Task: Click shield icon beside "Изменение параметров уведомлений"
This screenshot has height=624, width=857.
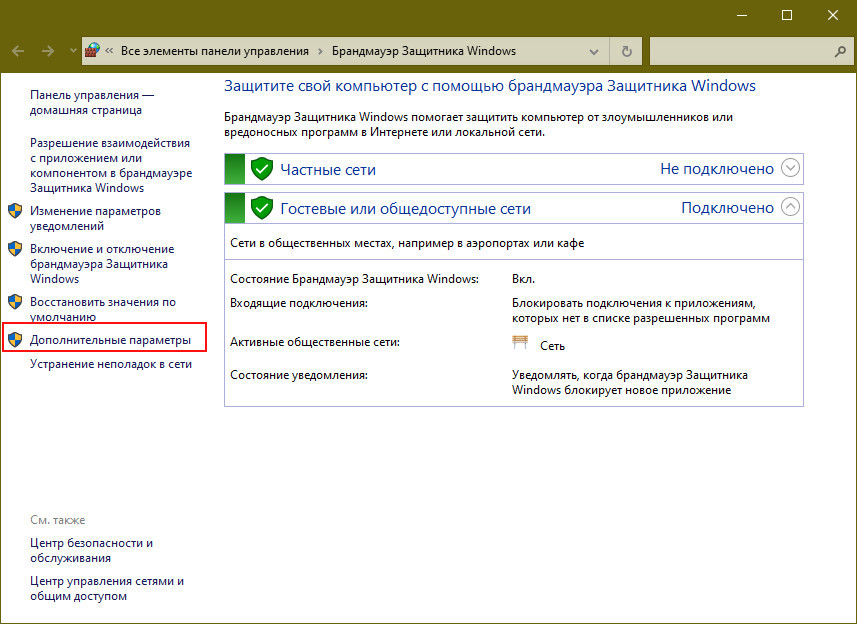Action: 15,212
